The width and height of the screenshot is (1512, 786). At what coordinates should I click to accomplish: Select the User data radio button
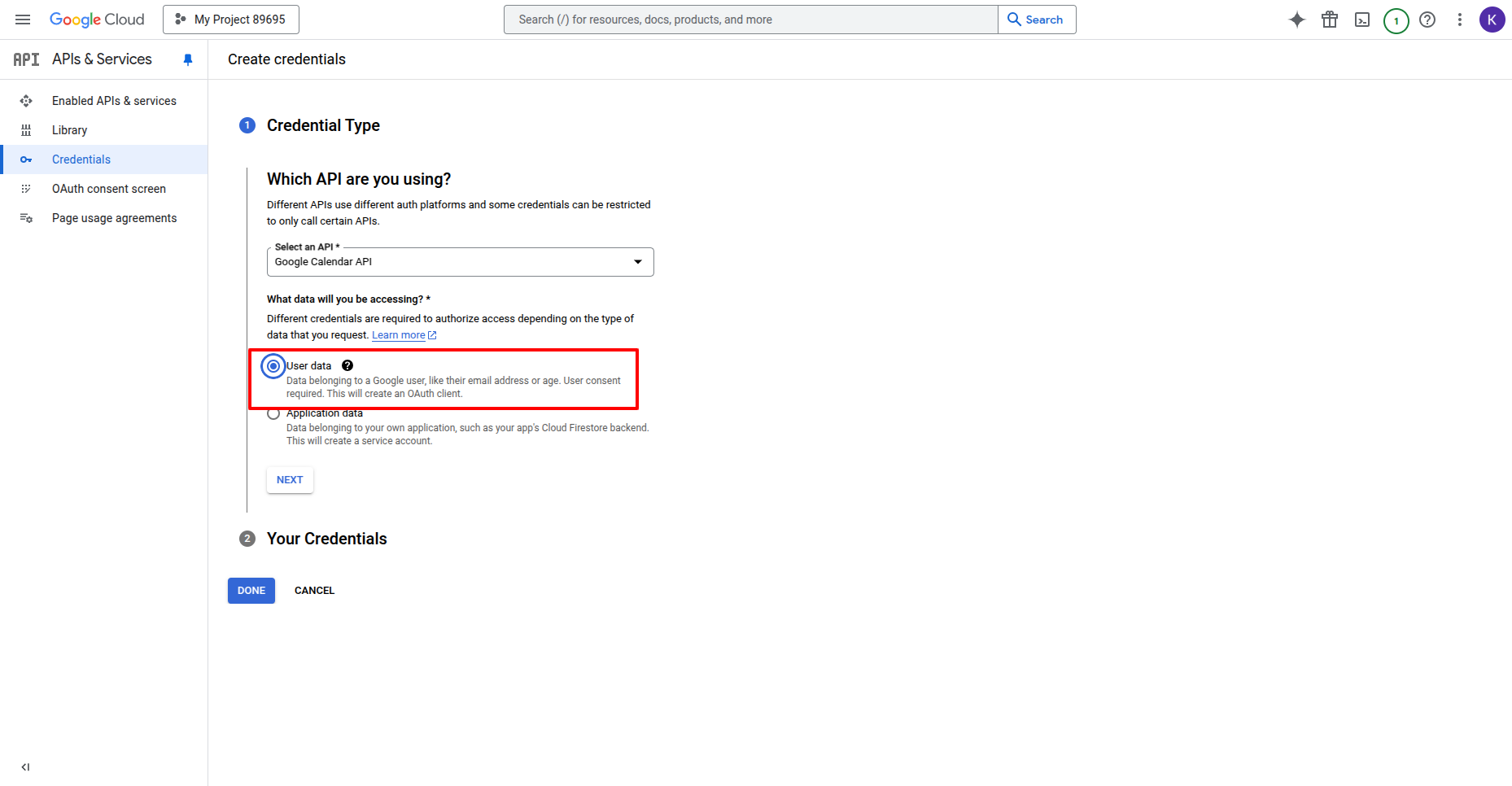[273, 366]
